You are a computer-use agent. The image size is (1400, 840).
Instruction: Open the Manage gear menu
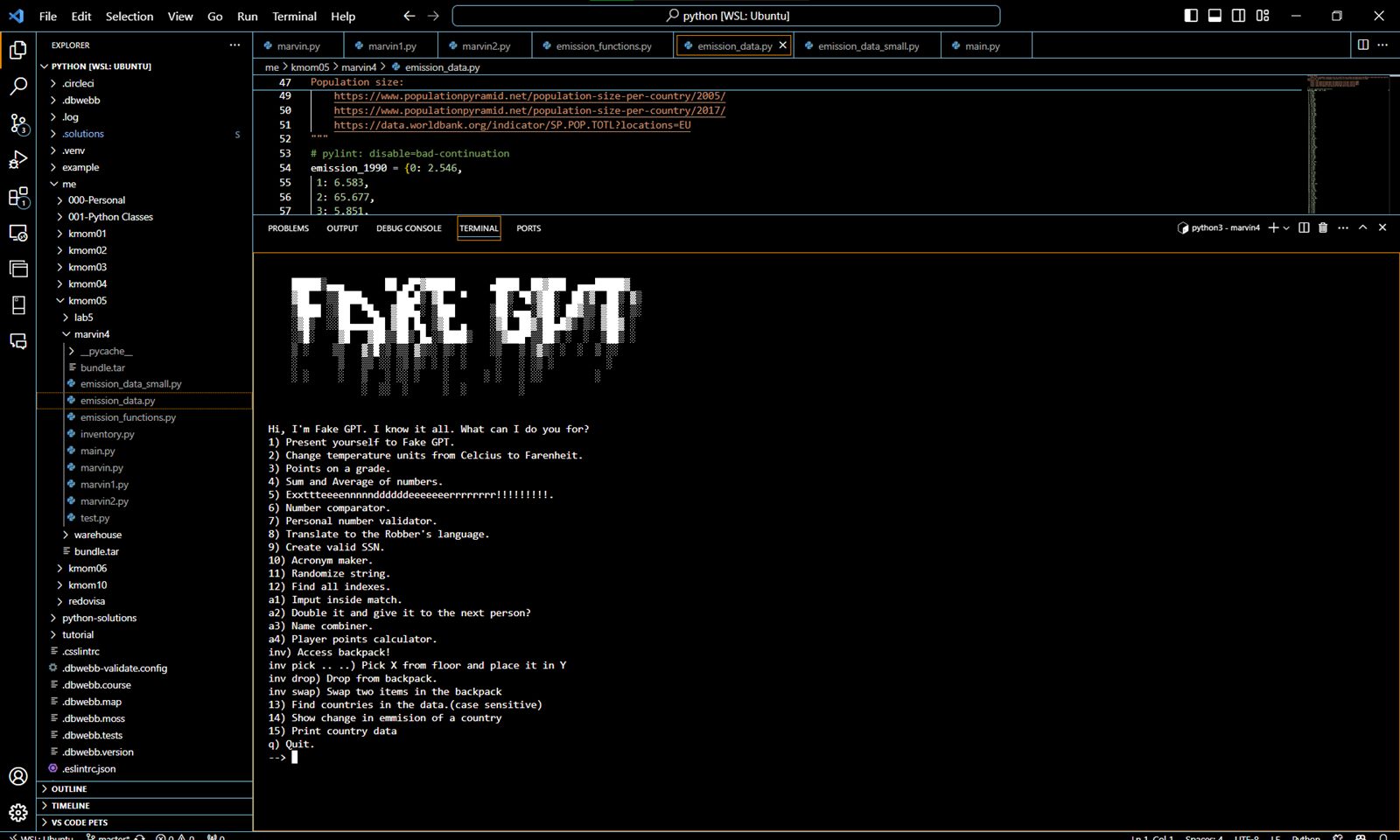(x=17, y=813)
